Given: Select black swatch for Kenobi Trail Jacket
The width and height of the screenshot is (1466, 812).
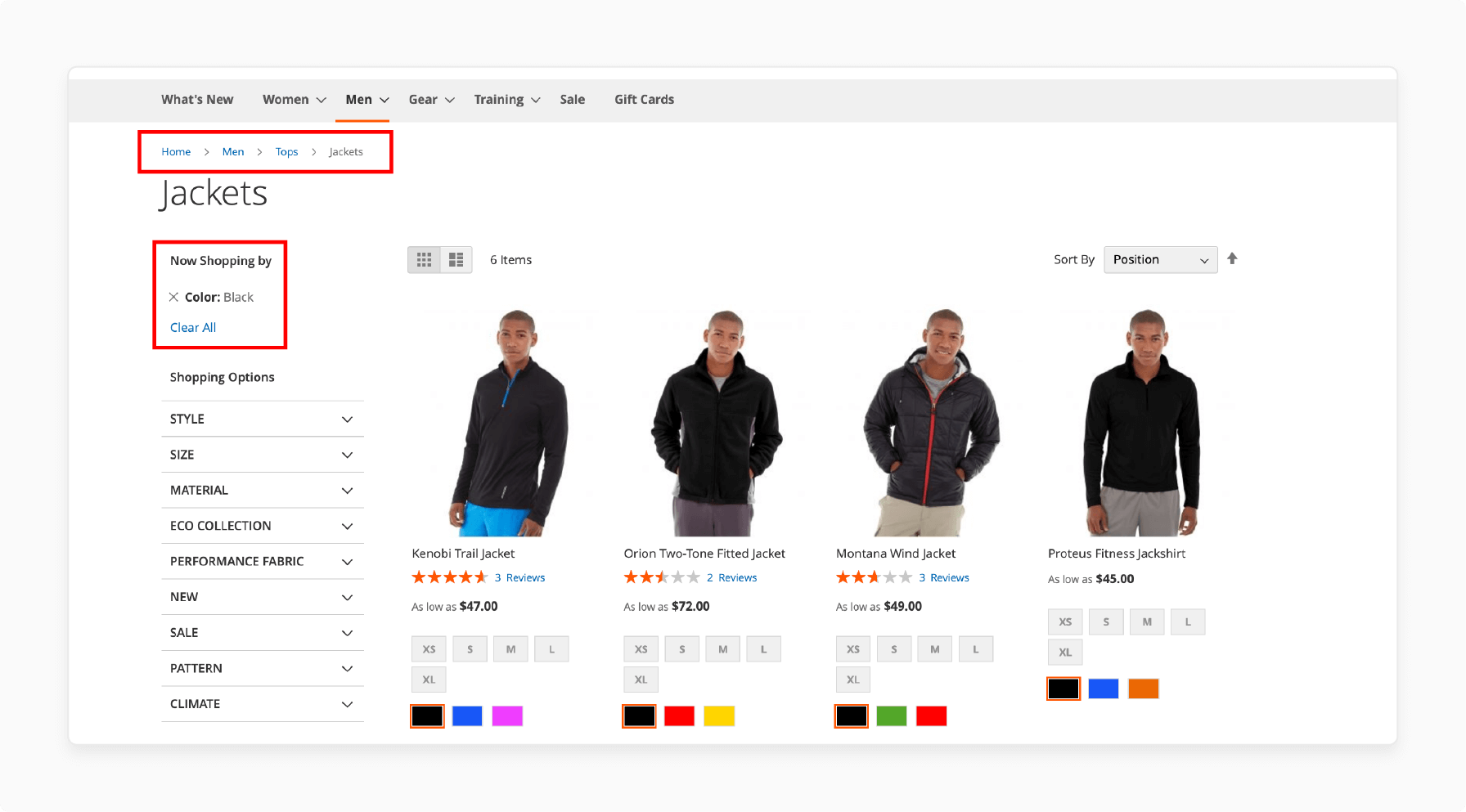Looking at the screenshot, I should 427,716.
